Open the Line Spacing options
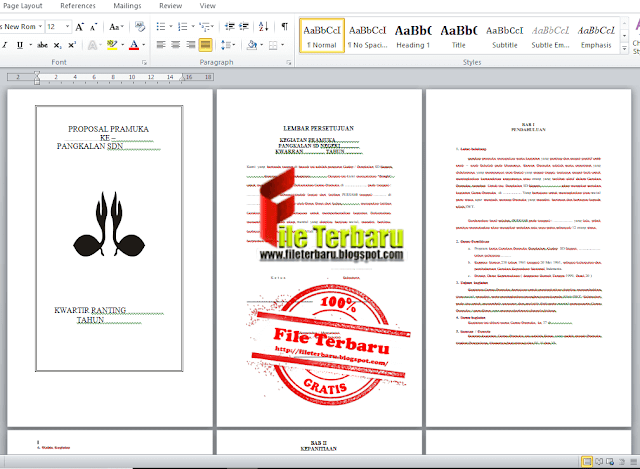Image resolution: width=640 pixels, height=469 pixels. 228,45
